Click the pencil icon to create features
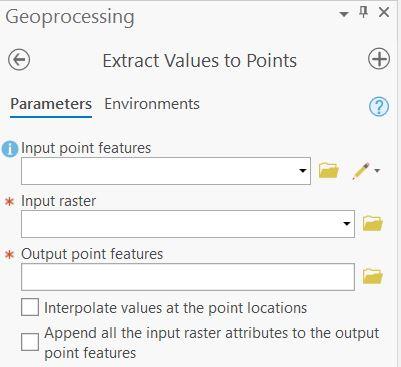The height and width of the screenshot is (367, 401). [x=361, y=171]
